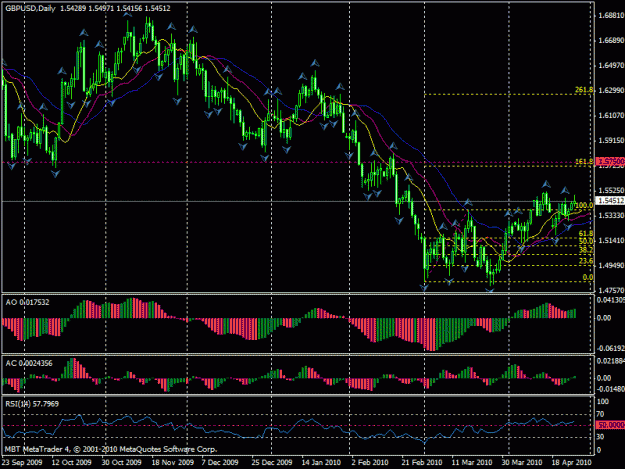Click the 25 Dec 2009 date label
This screenshot has height=469, width=625.
271,463
